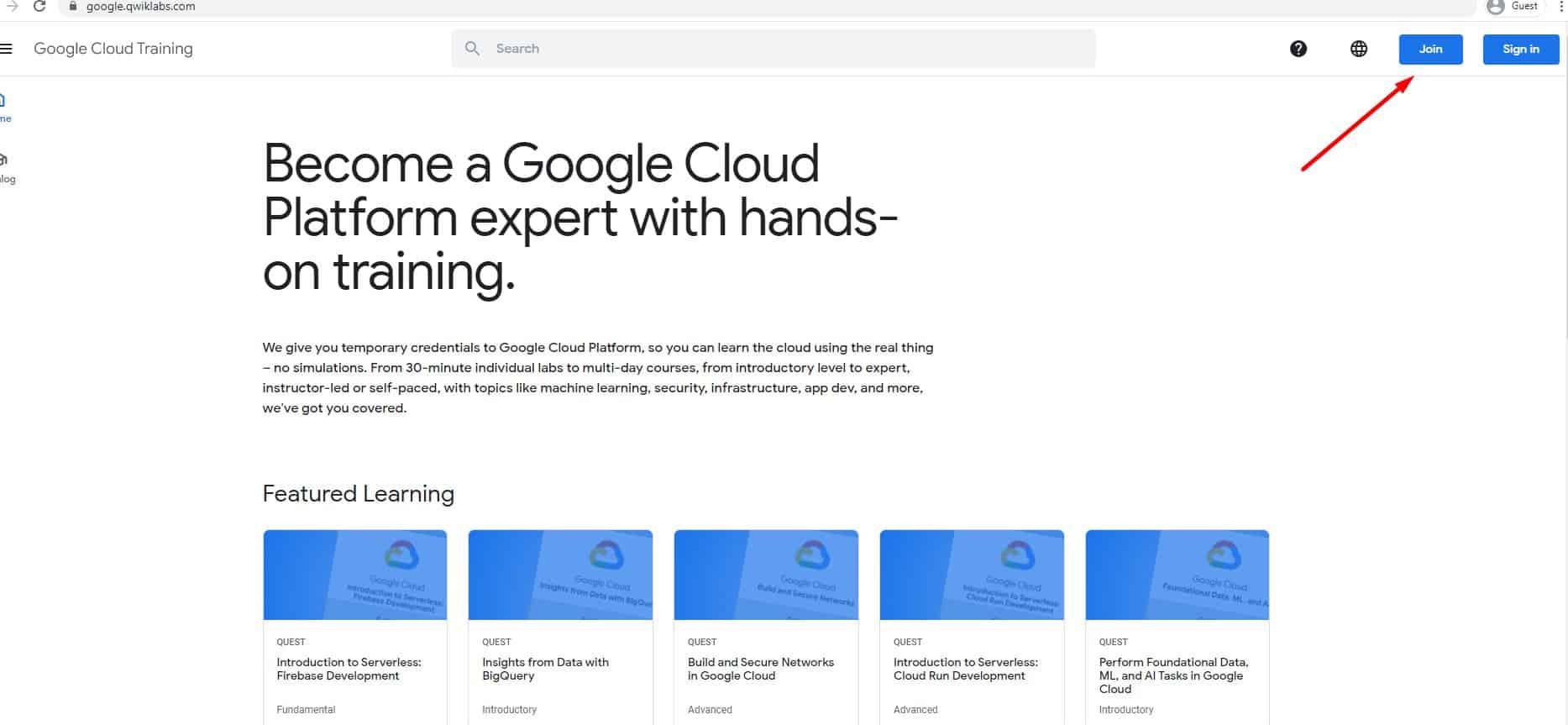Click the Guest profile avatar
1568x725 pixels.
[1495, 7]
